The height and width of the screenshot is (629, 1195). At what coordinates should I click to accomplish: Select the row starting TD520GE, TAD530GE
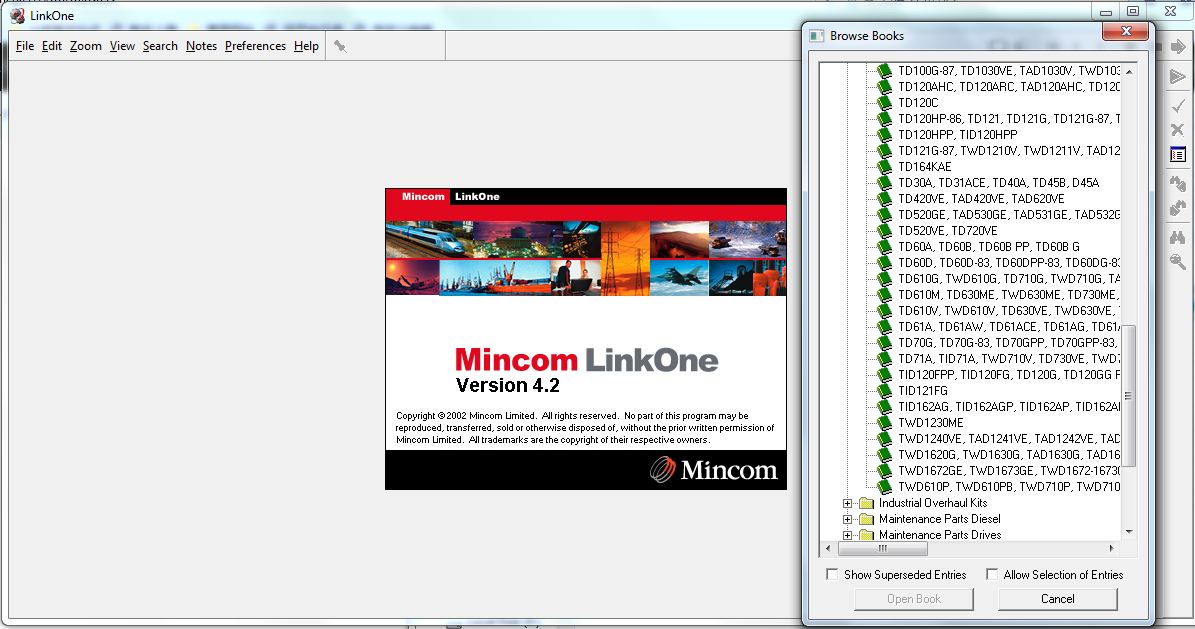1008,215
